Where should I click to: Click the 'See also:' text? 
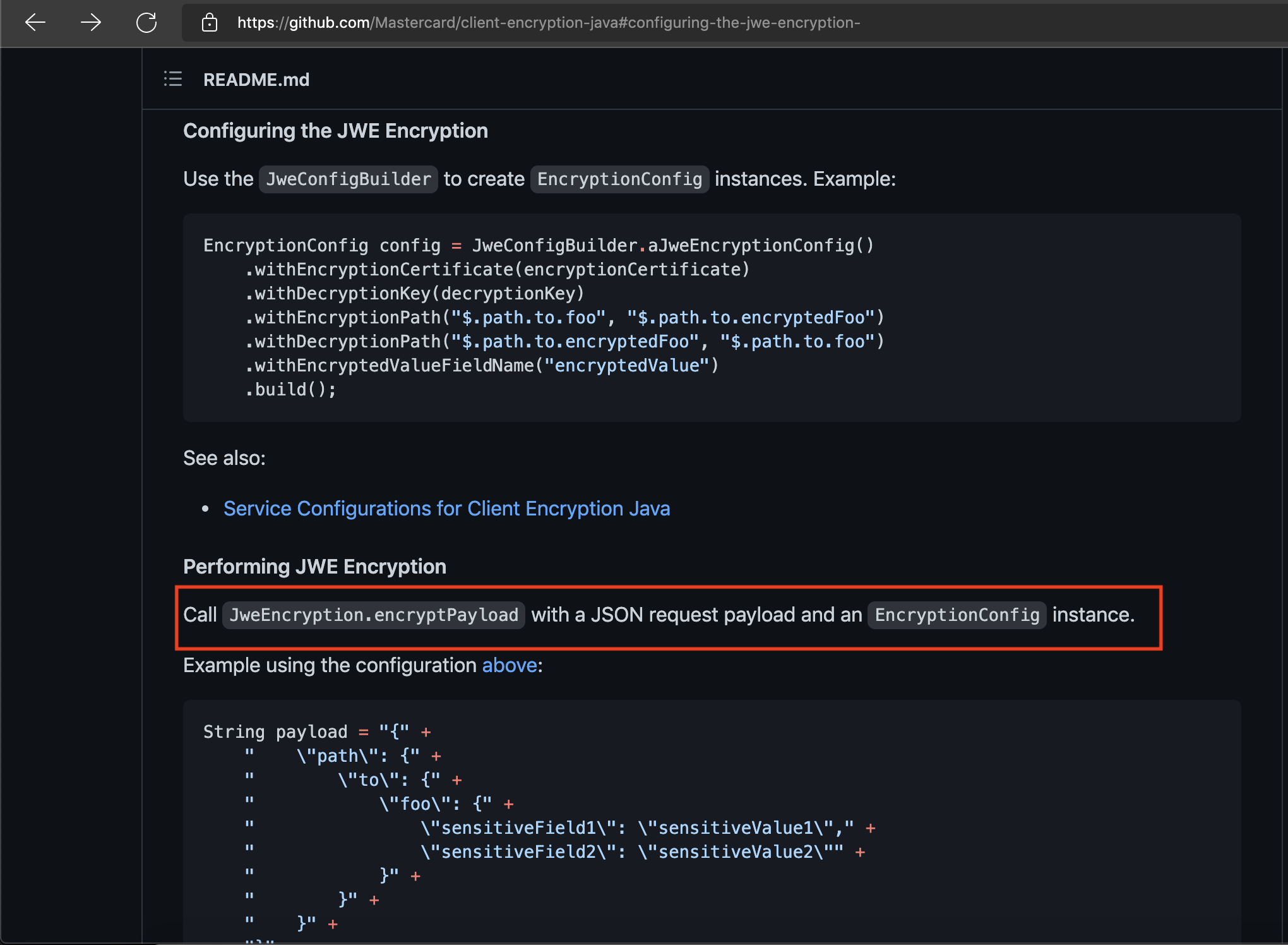click(x=224, y=458)
